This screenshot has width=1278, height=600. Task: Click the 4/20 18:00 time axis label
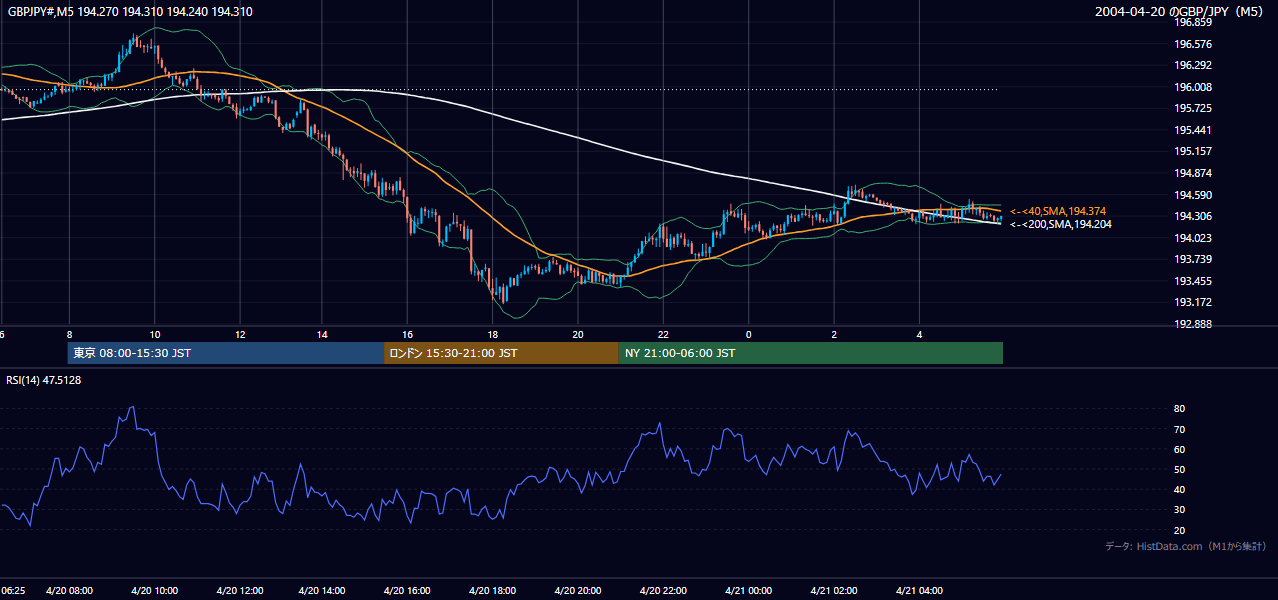coord(494,591)
